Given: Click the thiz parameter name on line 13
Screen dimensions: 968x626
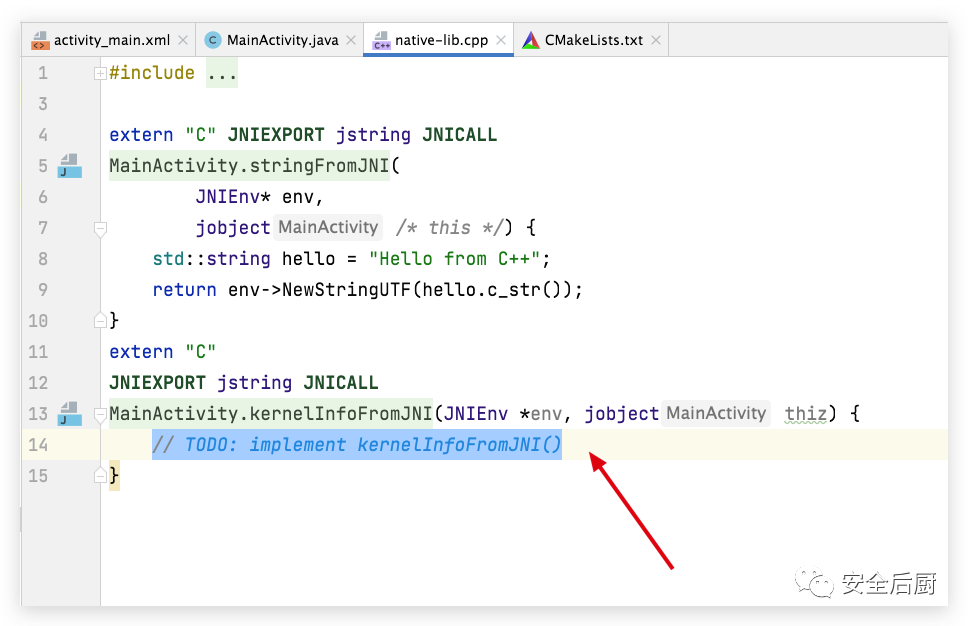Looking at the screenshot, I should [805, 413].
